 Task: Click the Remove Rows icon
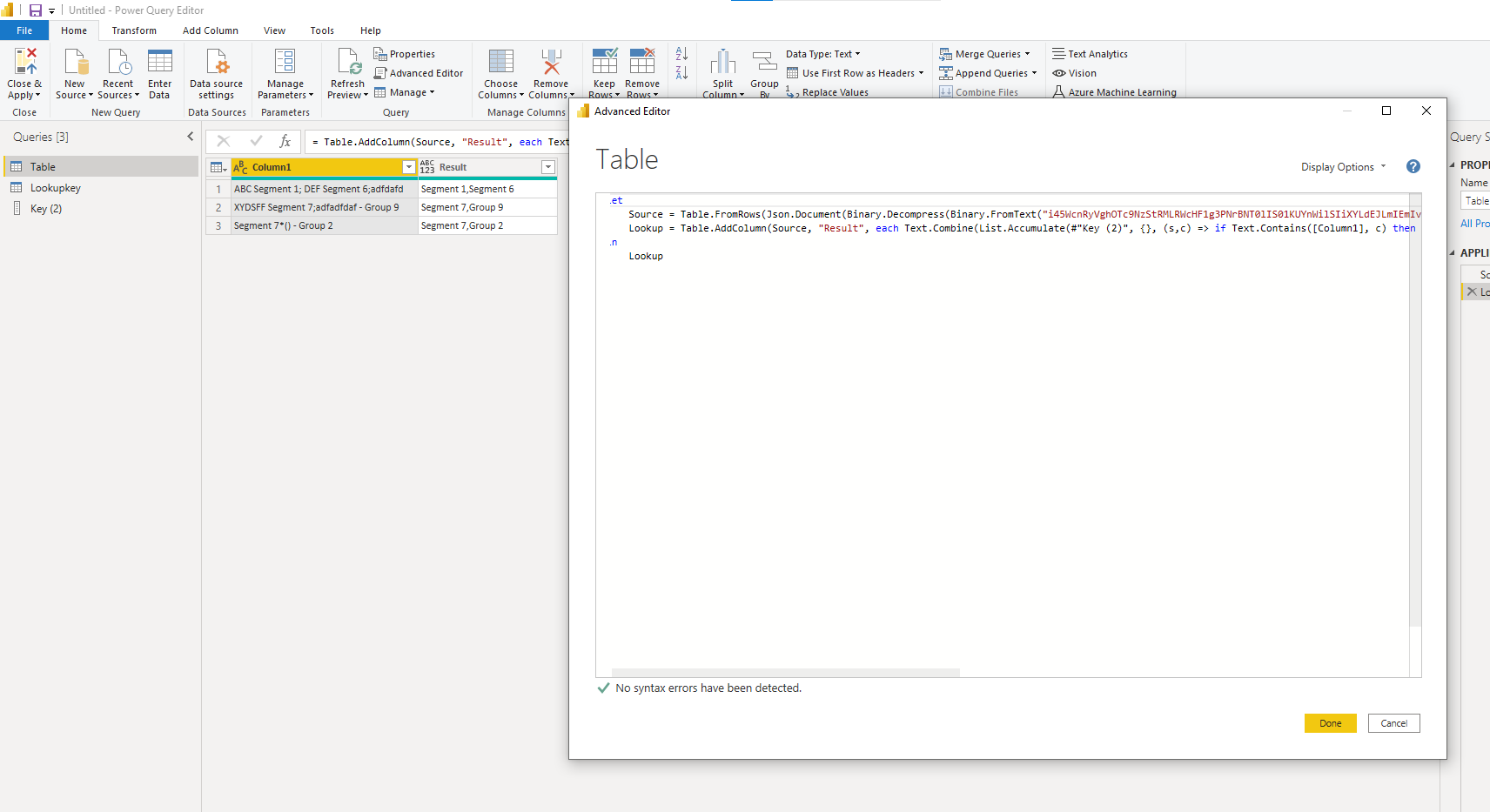642,62
